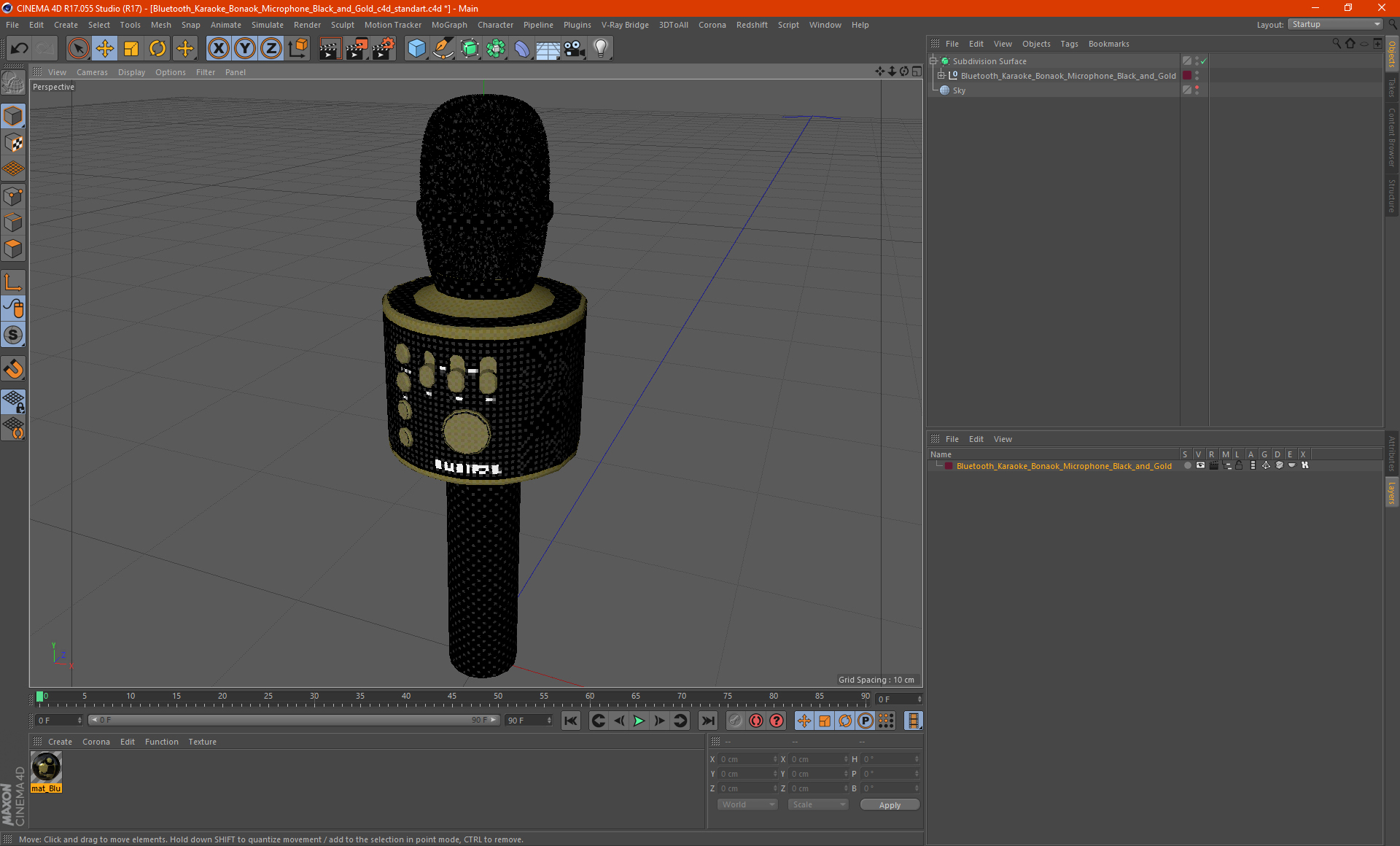1400x846 pixels.
Task: Click the layer color swatch in Layers panel
Action: 948,466
